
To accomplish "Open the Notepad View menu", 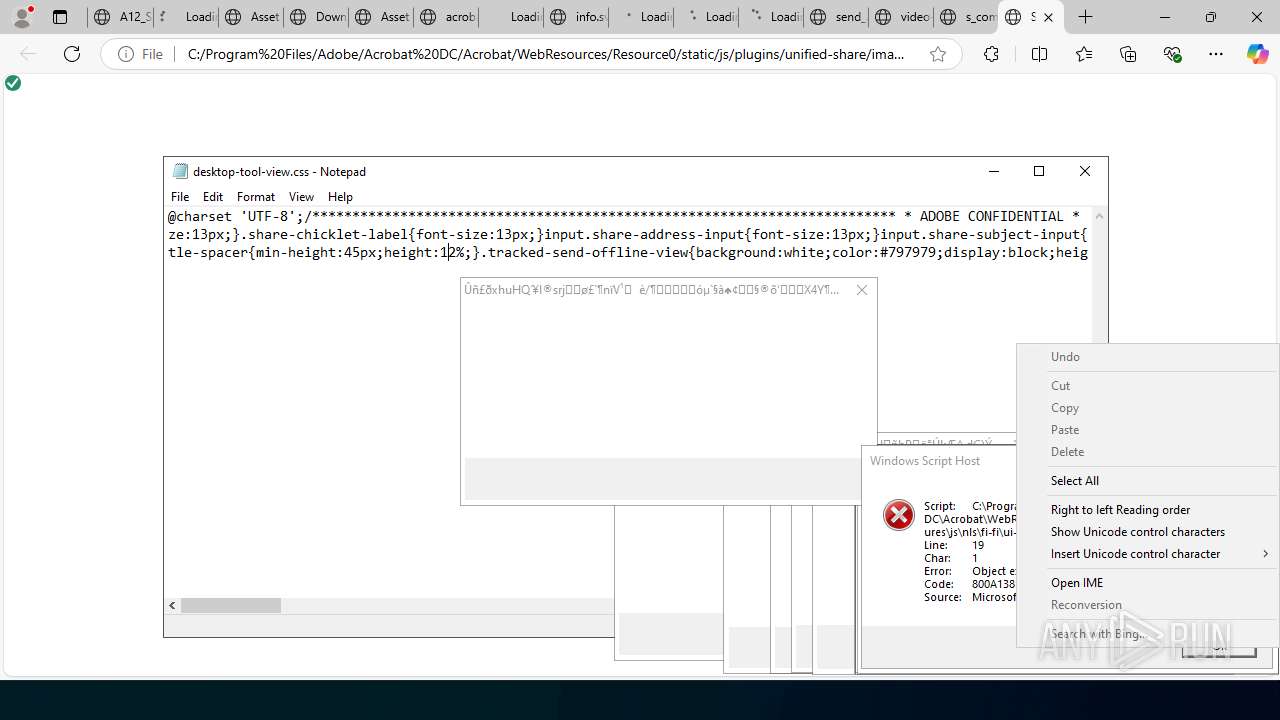I will (301, 197).
